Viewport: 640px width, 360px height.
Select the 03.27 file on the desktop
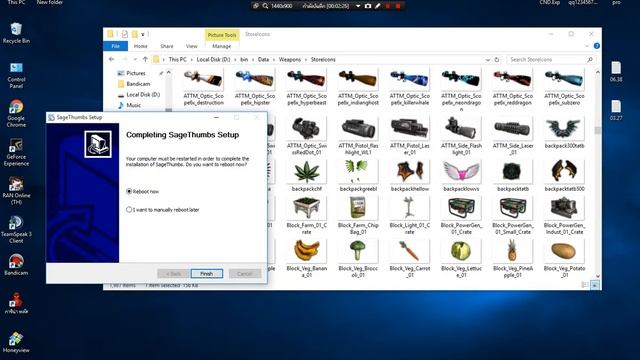[x=616, y=110]
